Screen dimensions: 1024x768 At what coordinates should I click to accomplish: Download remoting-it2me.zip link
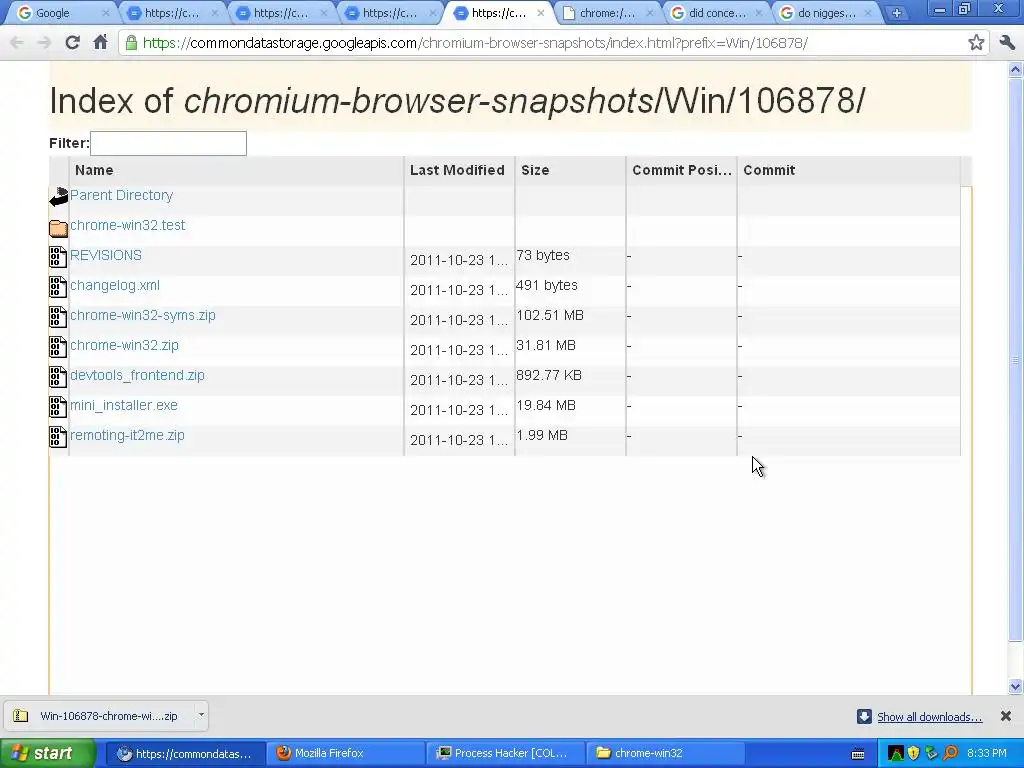point(127,436)
